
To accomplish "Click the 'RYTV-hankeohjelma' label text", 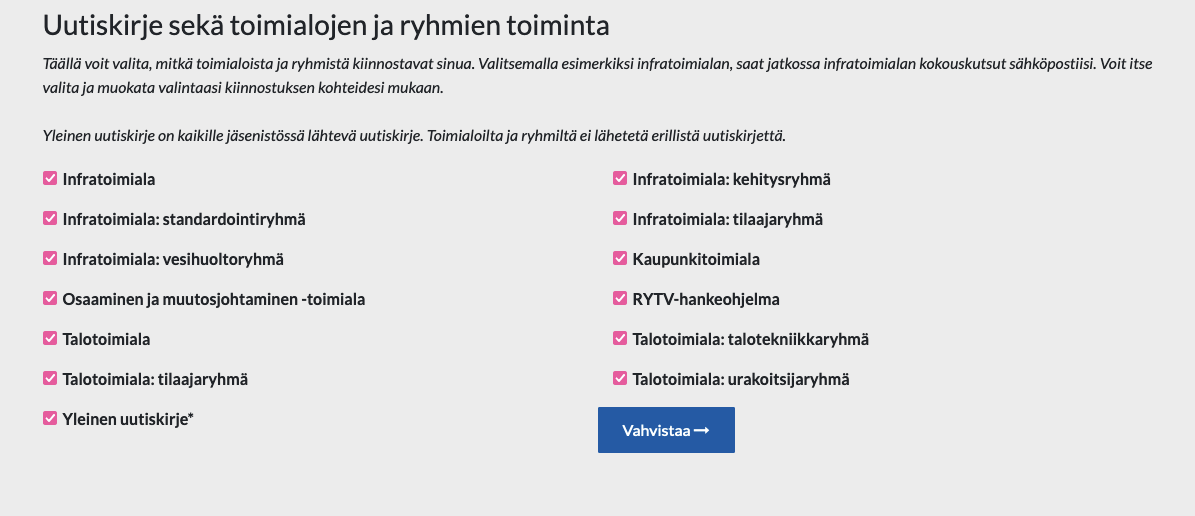I will tap(706, 299).
